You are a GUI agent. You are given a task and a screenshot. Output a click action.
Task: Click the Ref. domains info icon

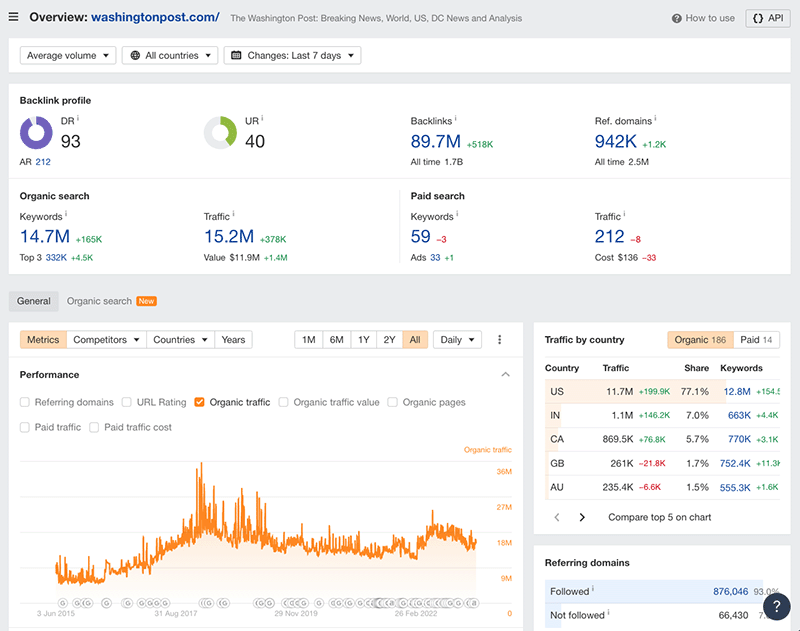coord(655,118)
